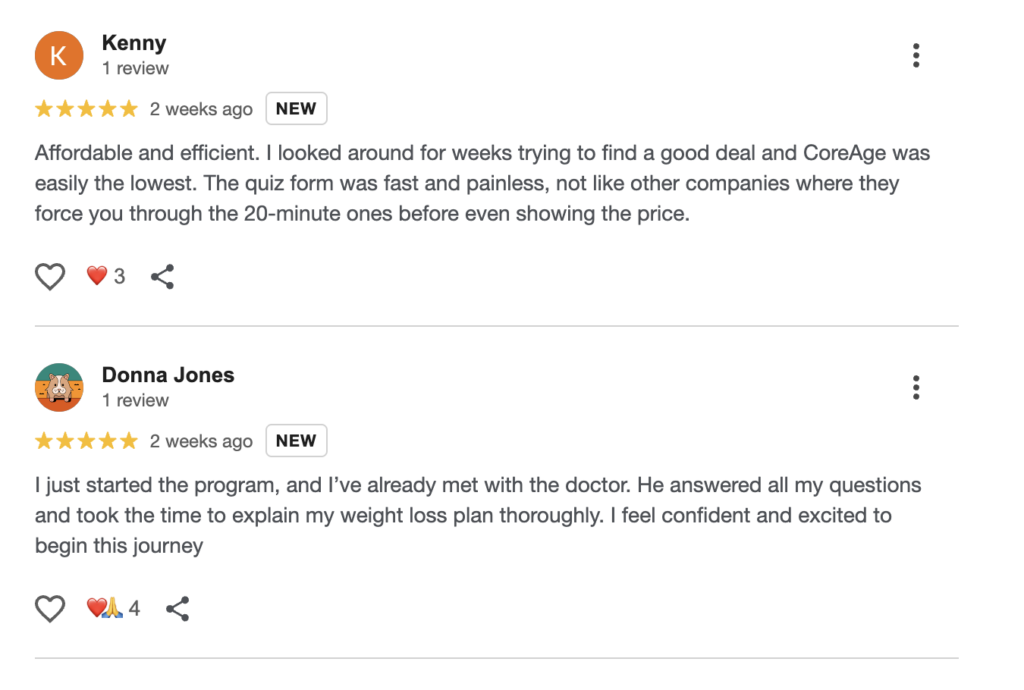Click "1 review" under Kenny's name

tap(135, 69)
